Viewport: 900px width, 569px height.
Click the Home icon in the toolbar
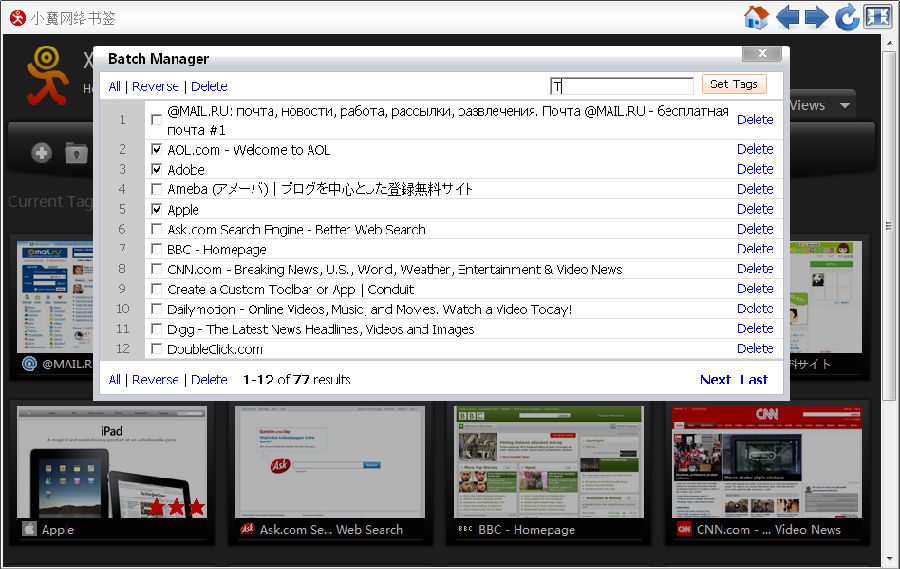pos(756,17)
